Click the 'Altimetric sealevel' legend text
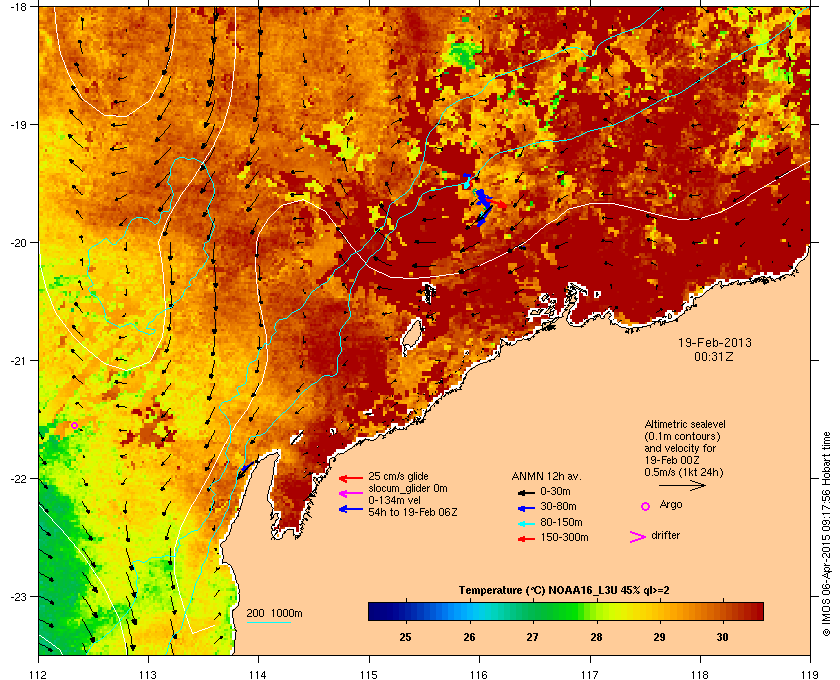This screenshot has height=680, width=840. click(685, 424)
